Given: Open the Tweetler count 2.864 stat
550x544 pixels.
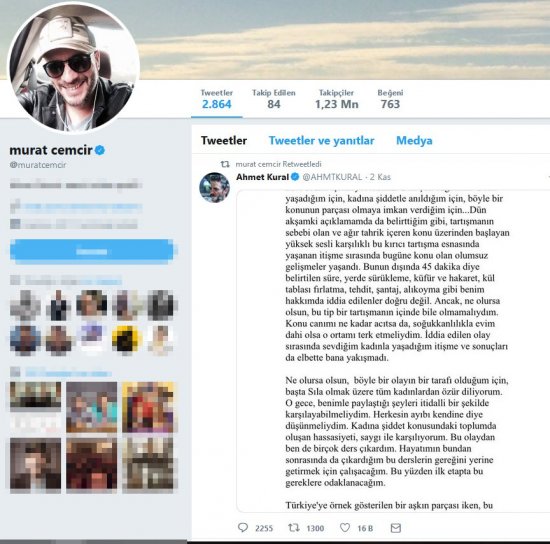Looking at the screenshot, I should [217, 99].
